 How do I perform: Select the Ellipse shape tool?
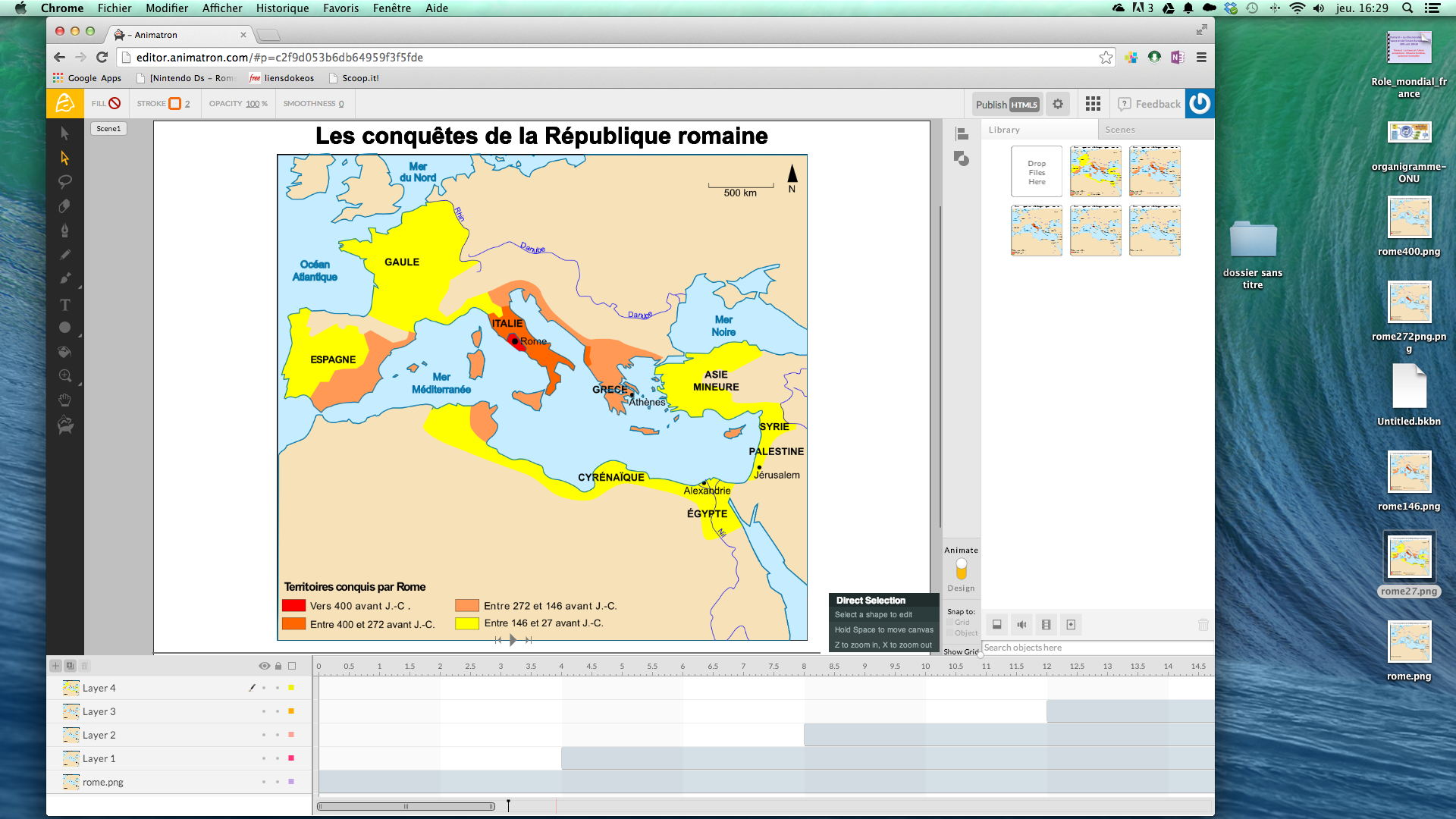(x=64, y=328)
